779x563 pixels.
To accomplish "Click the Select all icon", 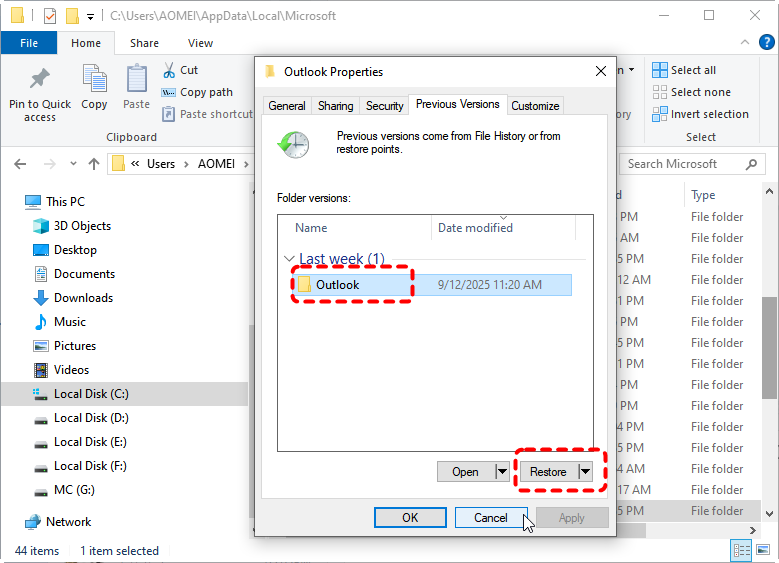I will pyautogui.click(x=660, y=70).
